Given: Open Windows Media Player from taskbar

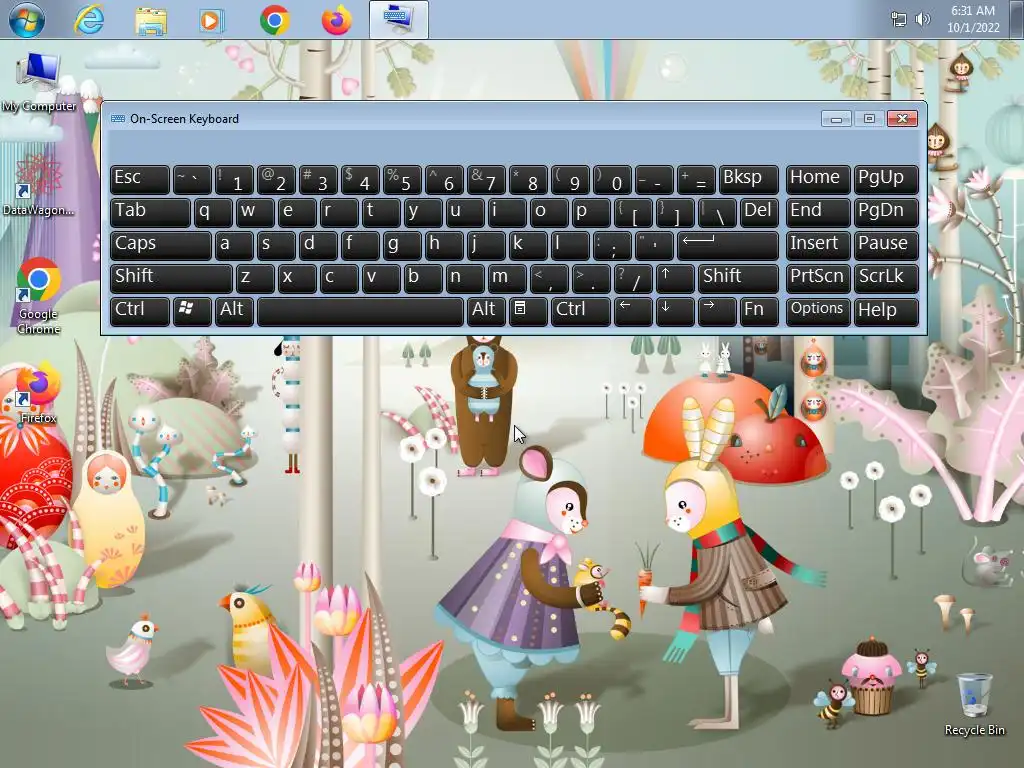Looking at the screenshot, I should (211, 20).
